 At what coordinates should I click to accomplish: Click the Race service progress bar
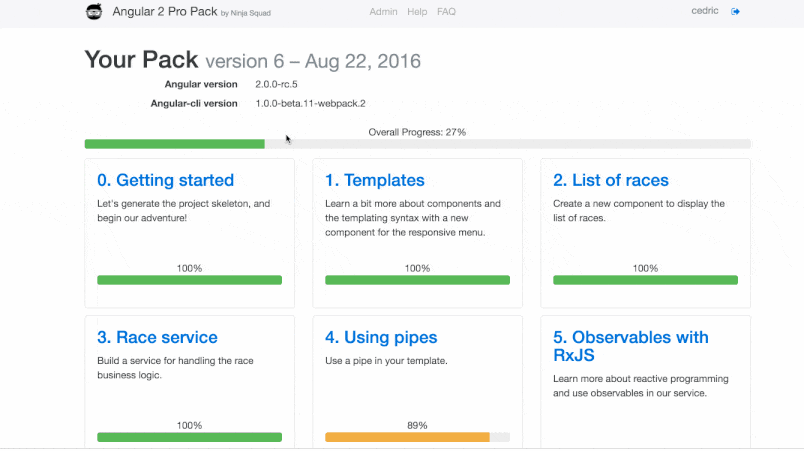pos(189,437)
